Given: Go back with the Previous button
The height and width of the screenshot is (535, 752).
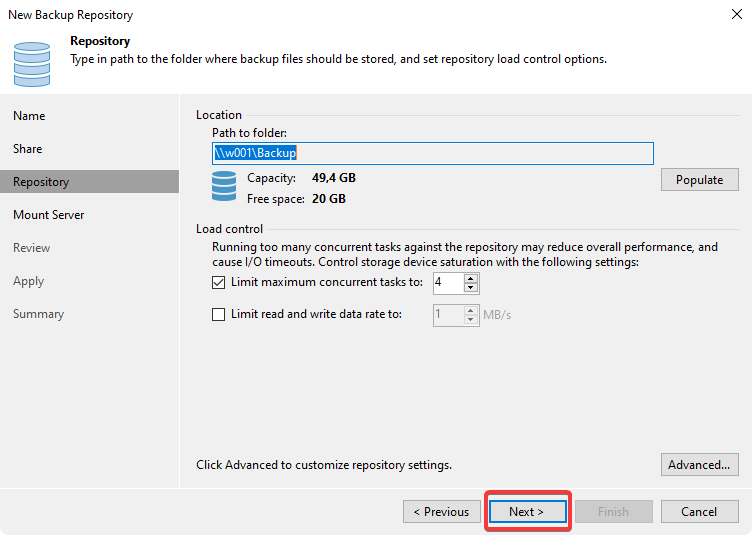Looking at the screenshot, I should tap(441, 512).
